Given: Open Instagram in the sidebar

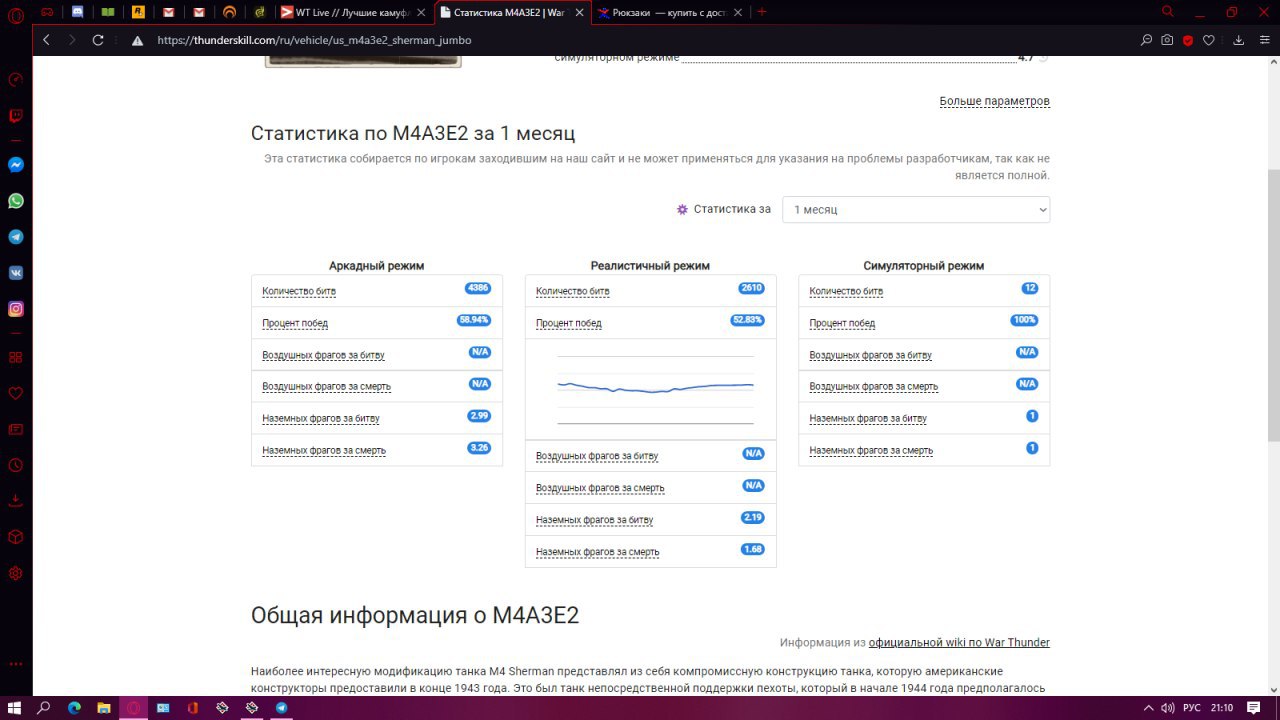Looking at the screenshot, I should click(x=16, y=309).
